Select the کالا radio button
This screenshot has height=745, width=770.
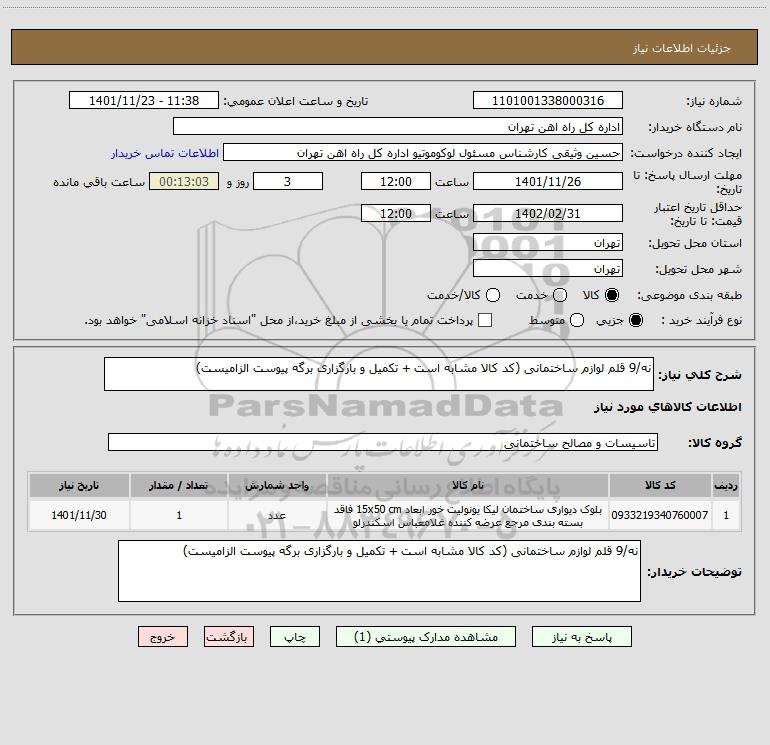[612, 295]
